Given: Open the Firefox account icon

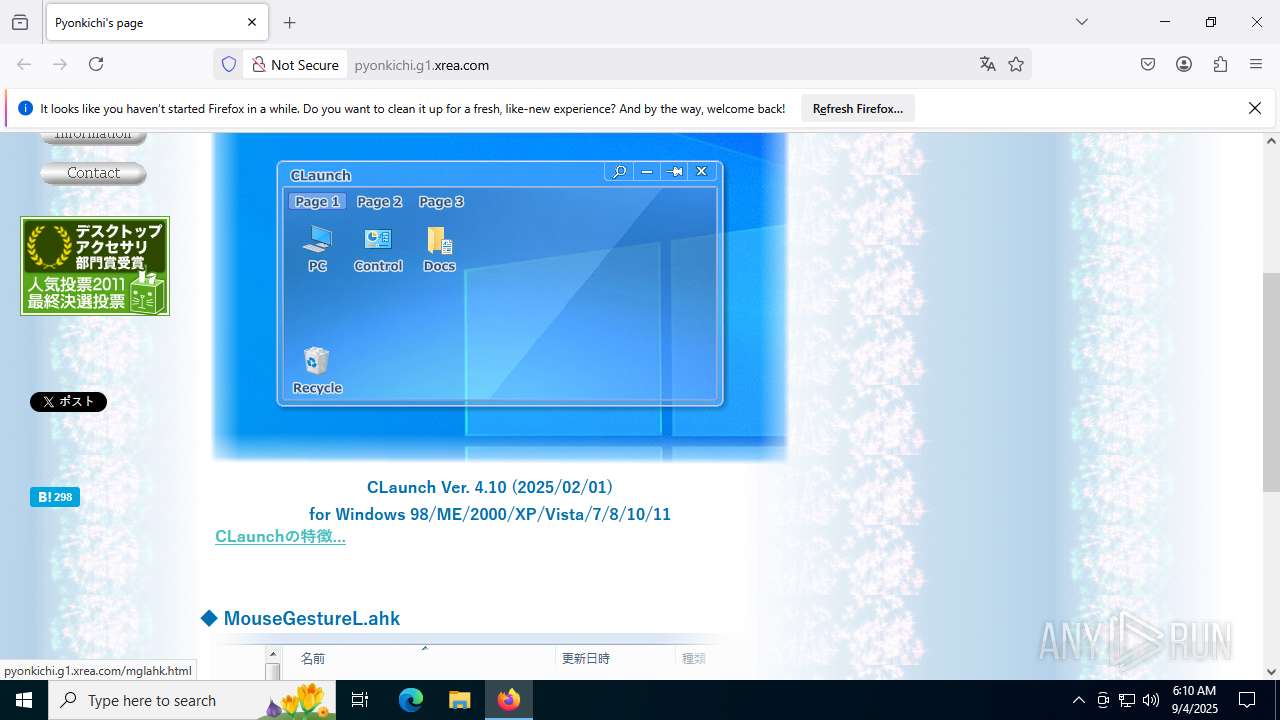Looking at the screenshot, I should click(1184, 64).
